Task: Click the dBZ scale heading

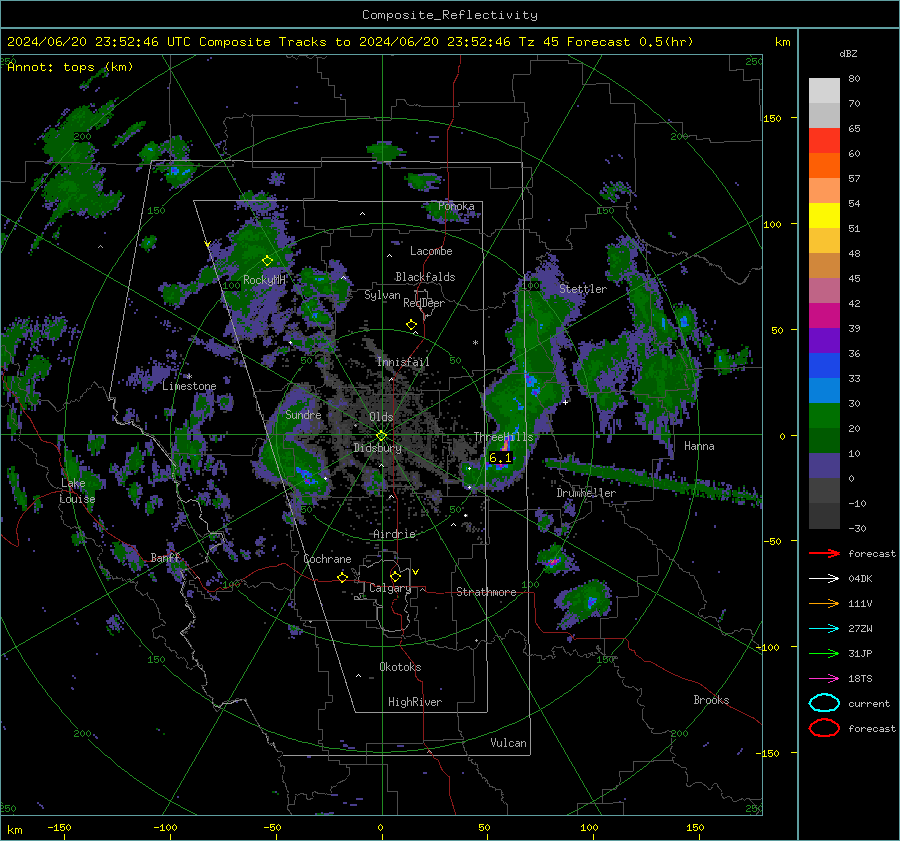Action: pos(848,54)
